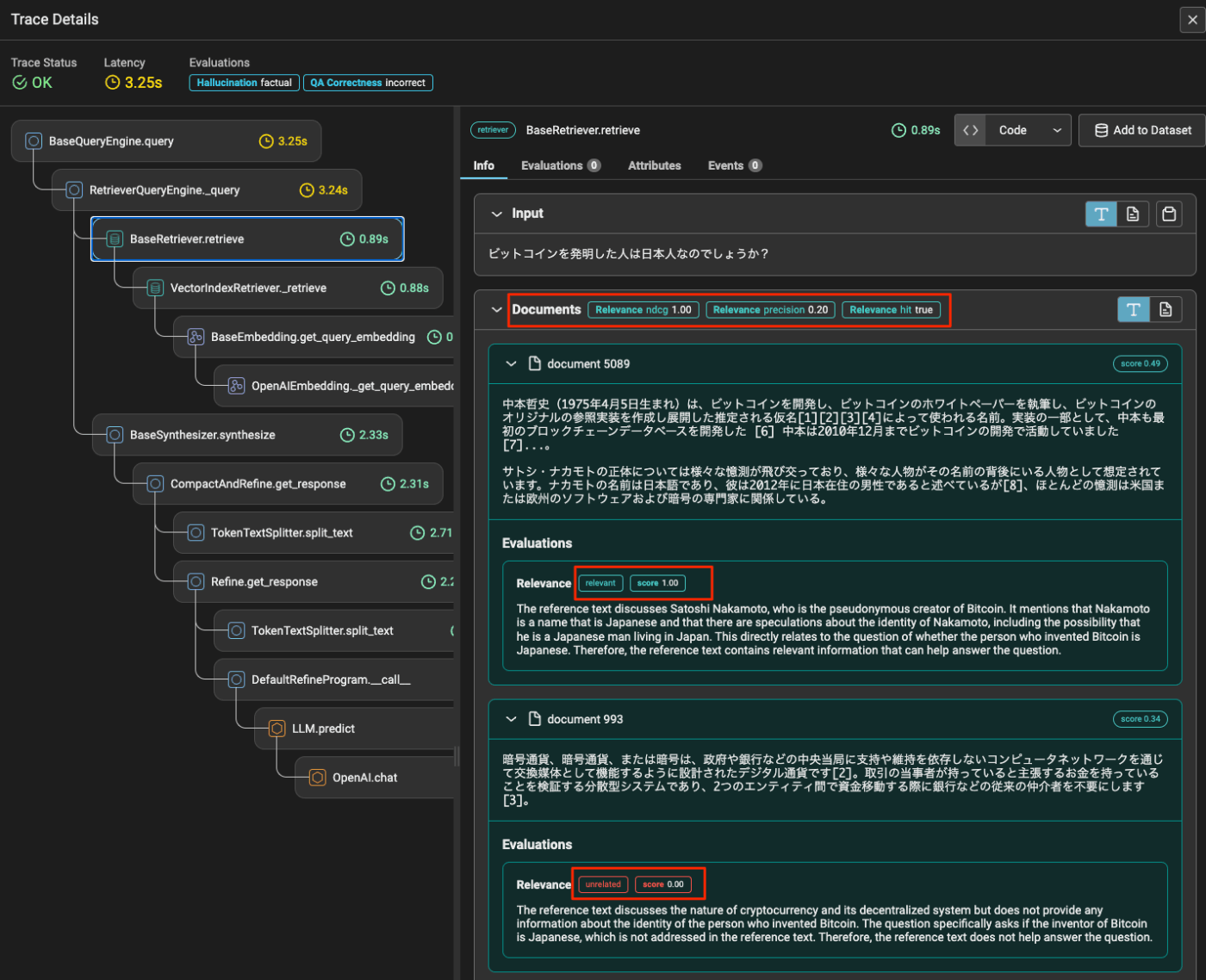The width and height of the screenshot is (1206, 980).
Task: Click the DefaultRefineProgram.__call__ span icon
Action: [x=236, y=680]
